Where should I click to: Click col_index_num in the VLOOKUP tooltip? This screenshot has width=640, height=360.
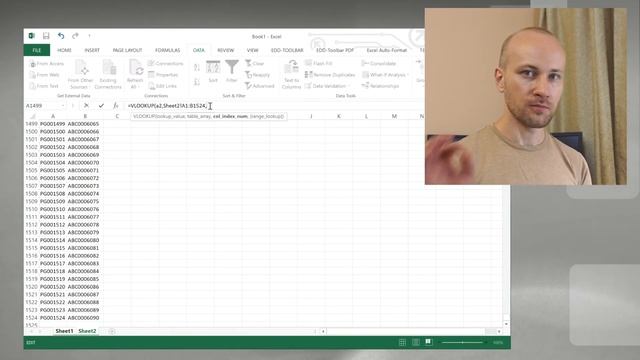230,116
